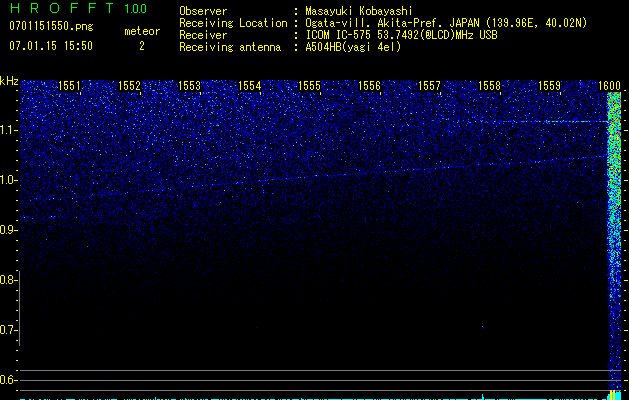Click the Observer label
Image resolution: width=629 pixels, height=400 pixels.
coord(203,11)
